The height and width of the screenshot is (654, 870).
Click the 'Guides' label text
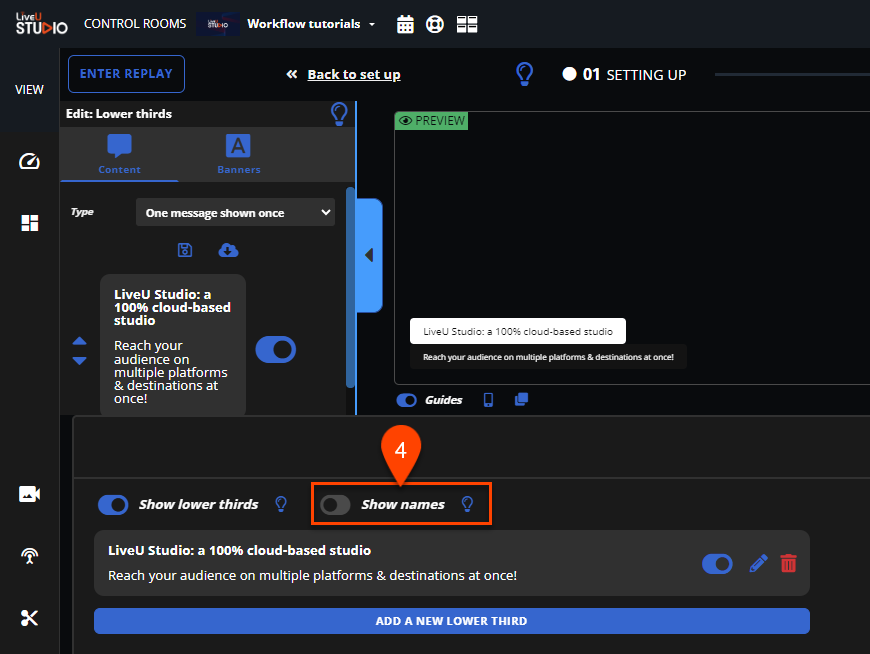(x=443, y=400)
